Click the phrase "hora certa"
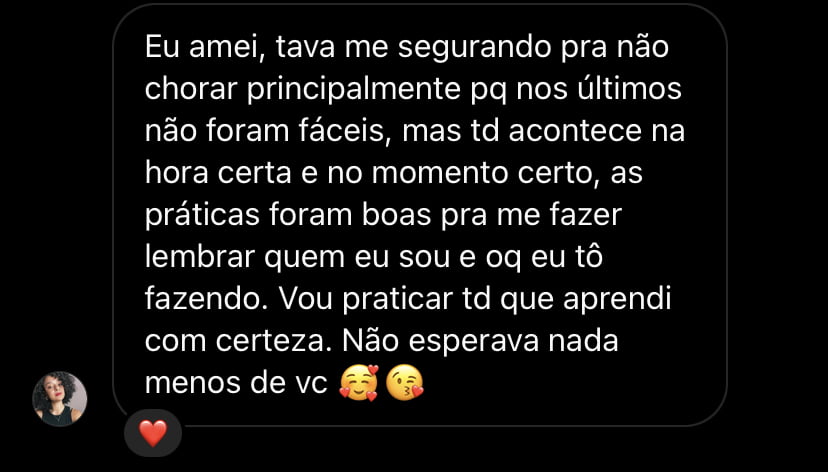 click(x=218, y=173)
